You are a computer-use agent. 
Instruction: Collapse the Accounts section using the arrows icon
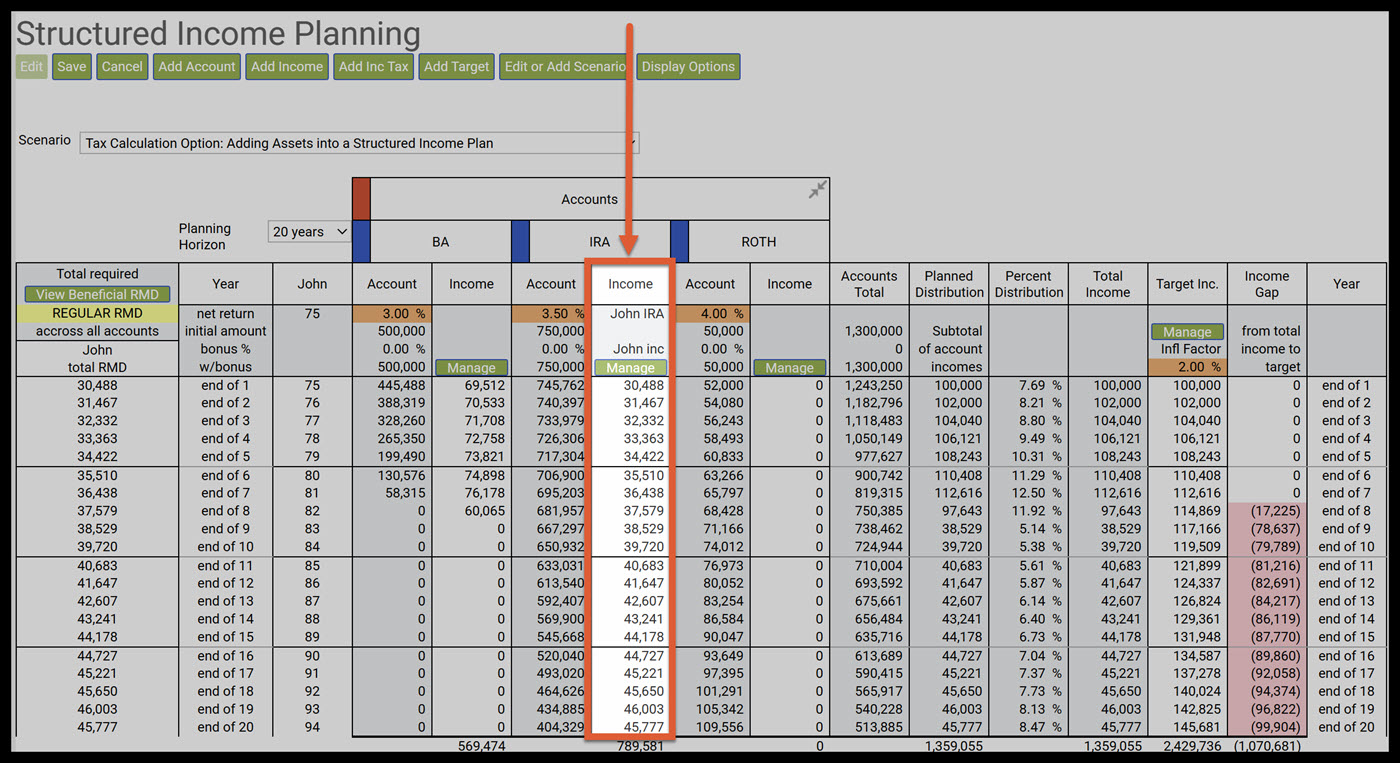point(818,189)
